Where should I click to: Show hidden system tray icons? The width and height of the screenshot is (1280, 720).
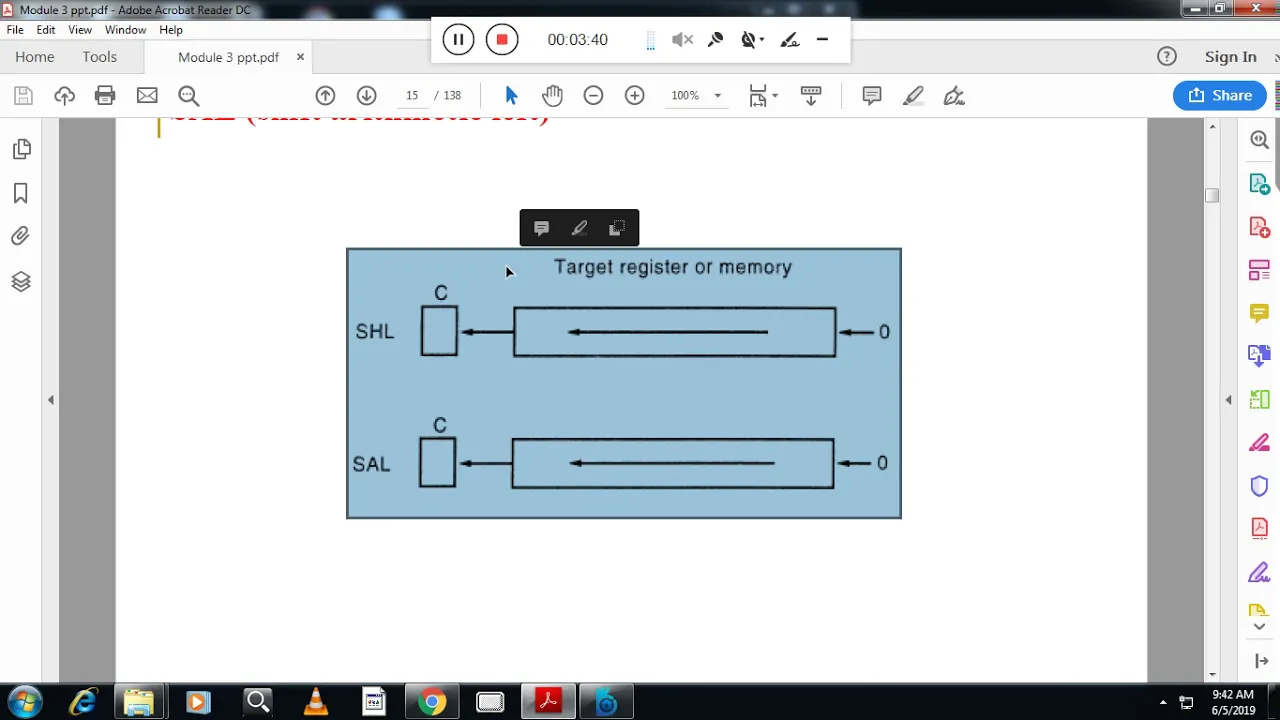pyautogui.click(x=1163, y=703)
